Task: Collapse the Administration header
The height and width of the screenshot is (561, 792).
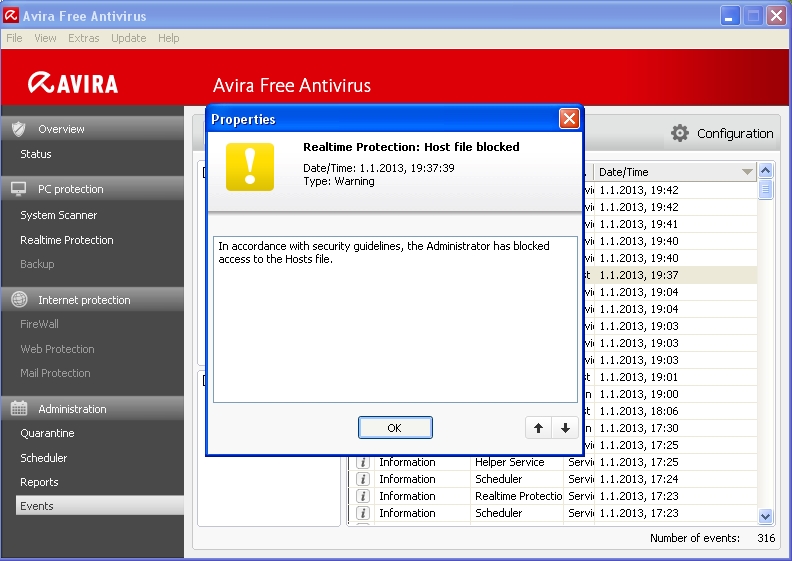Action: (92, 409)
